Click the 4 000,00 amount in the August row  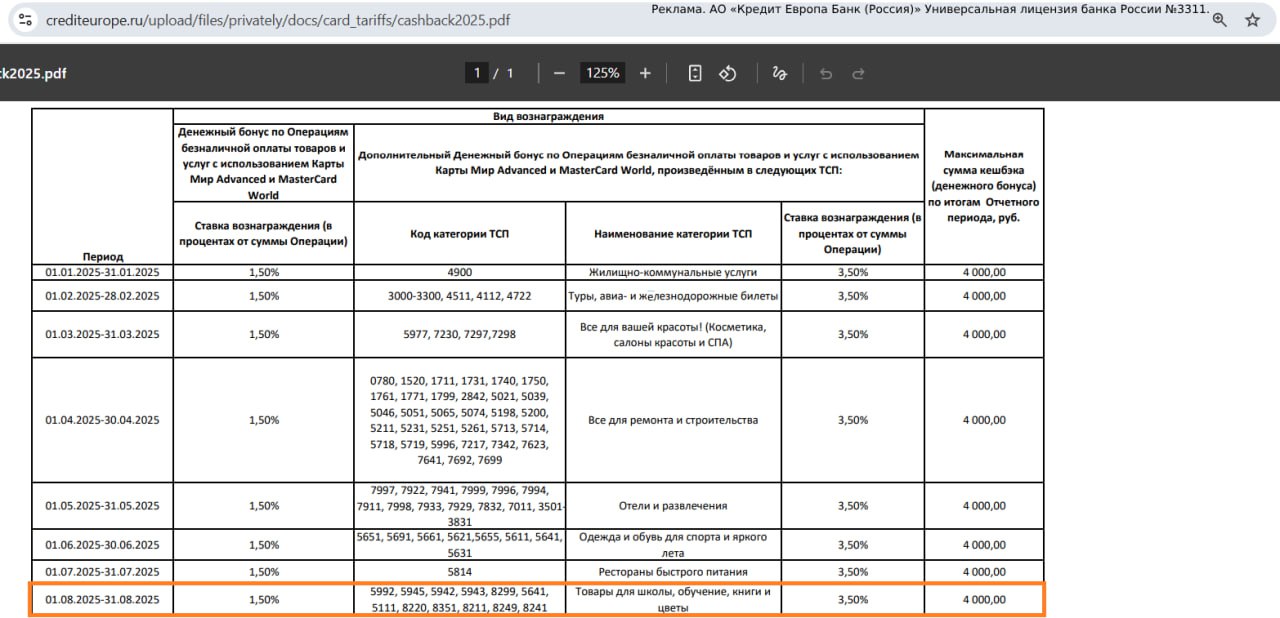pos(984,600)
